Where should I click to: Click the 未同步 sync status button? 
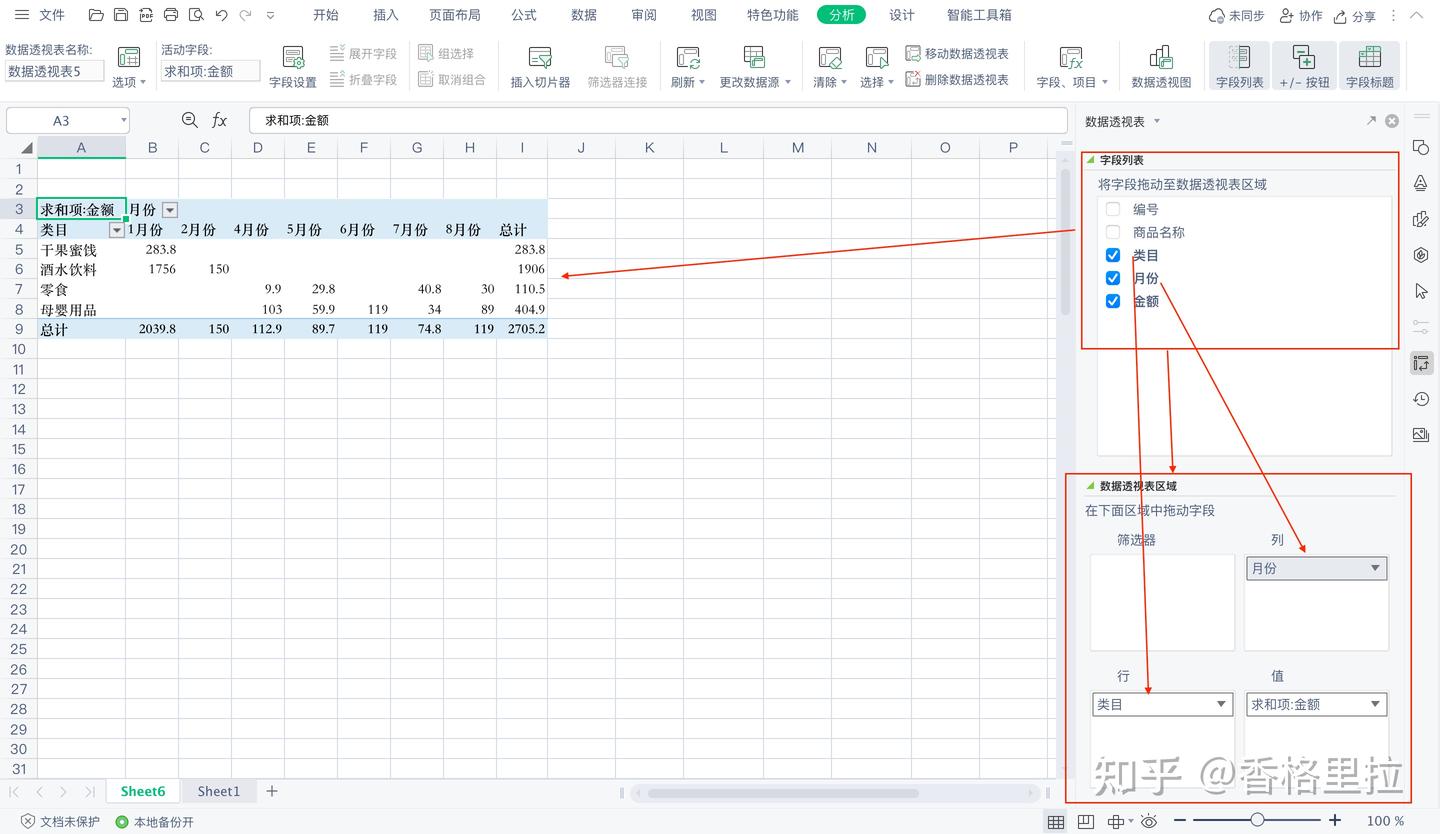1237,16
